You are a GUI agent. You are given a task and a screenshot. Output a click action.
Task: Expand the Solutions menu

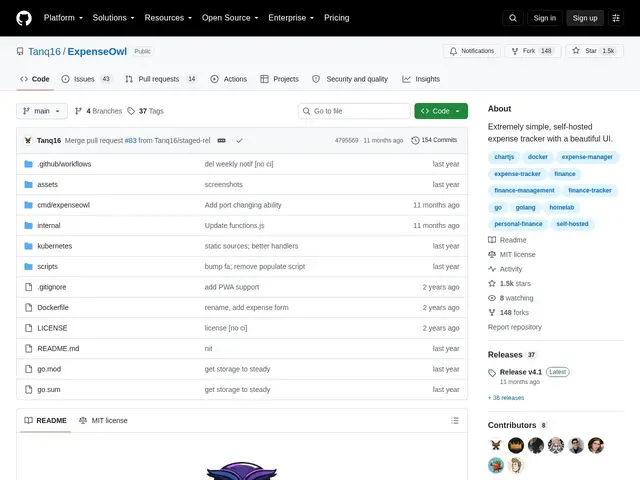(113, 18)
